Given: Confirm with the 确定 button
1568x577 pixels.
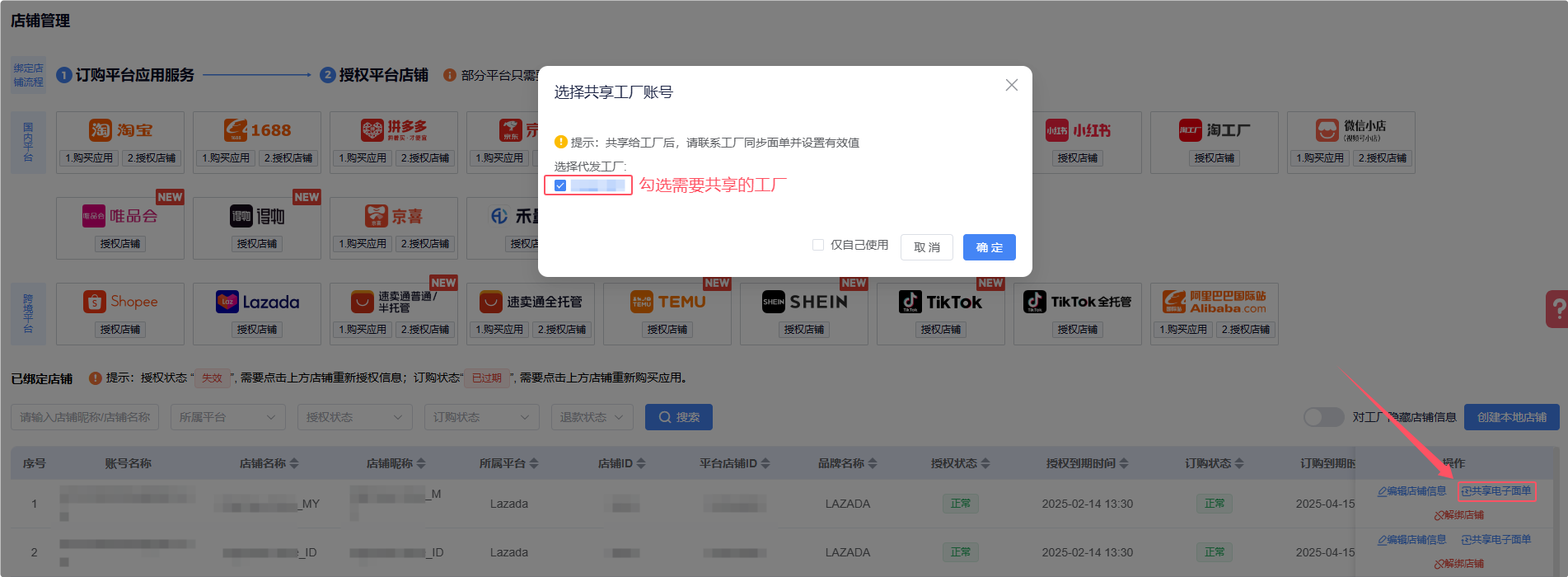Looking at the screenshot, I should 990,247.
